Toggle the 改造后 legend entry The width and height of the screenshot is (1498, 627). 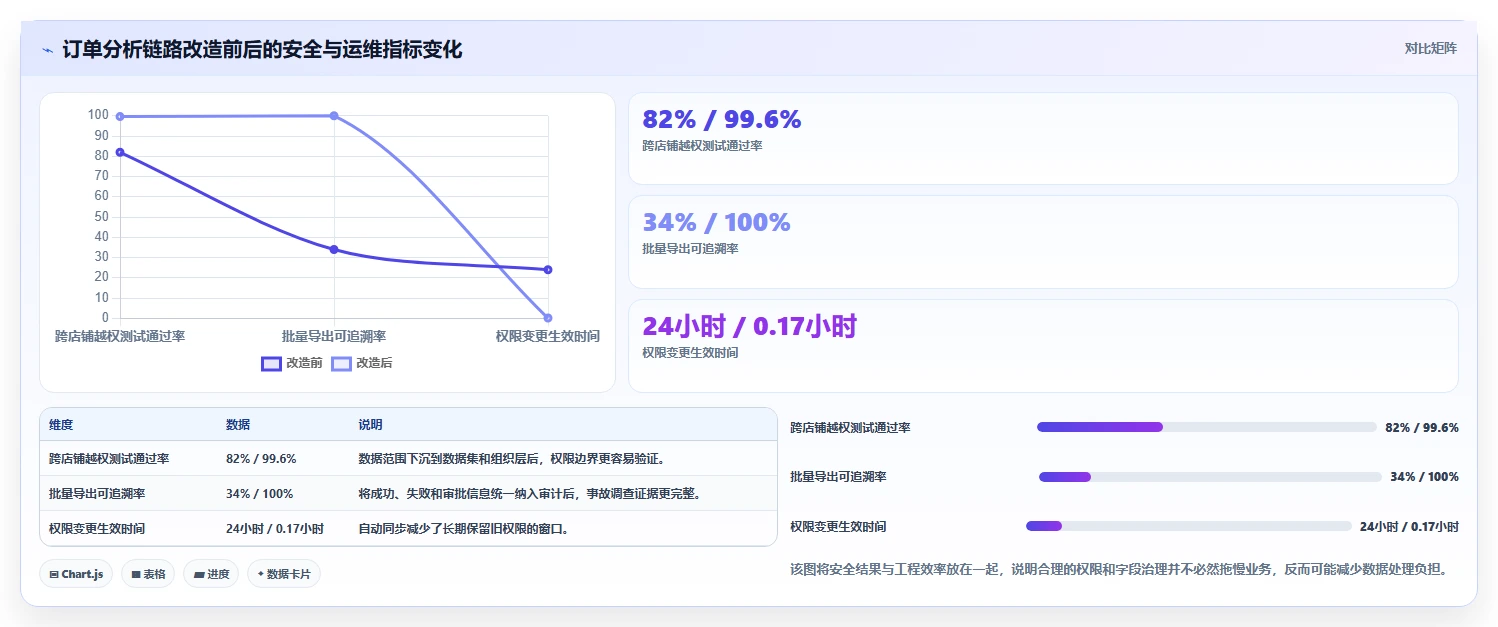(362, 363)
